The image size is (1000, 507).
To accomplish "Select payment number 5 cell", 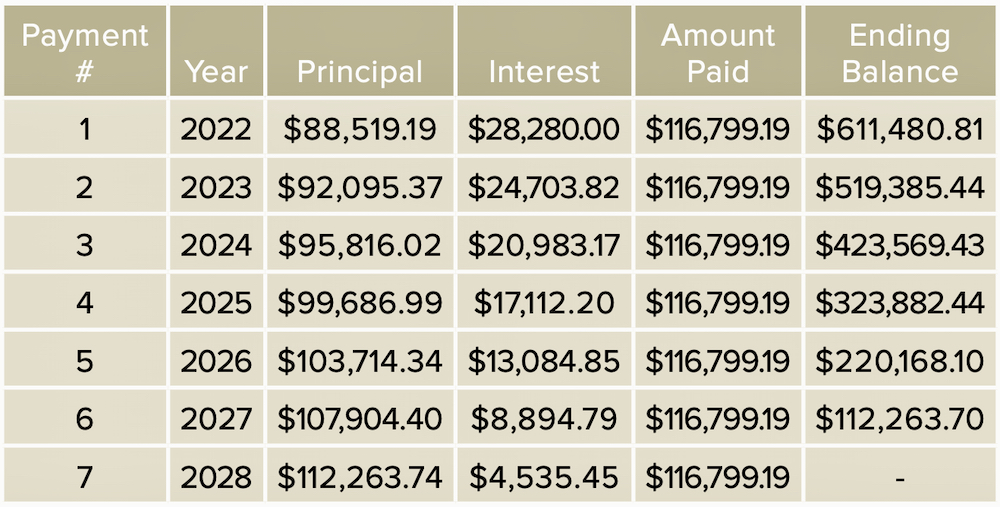I will coord(85,362).
